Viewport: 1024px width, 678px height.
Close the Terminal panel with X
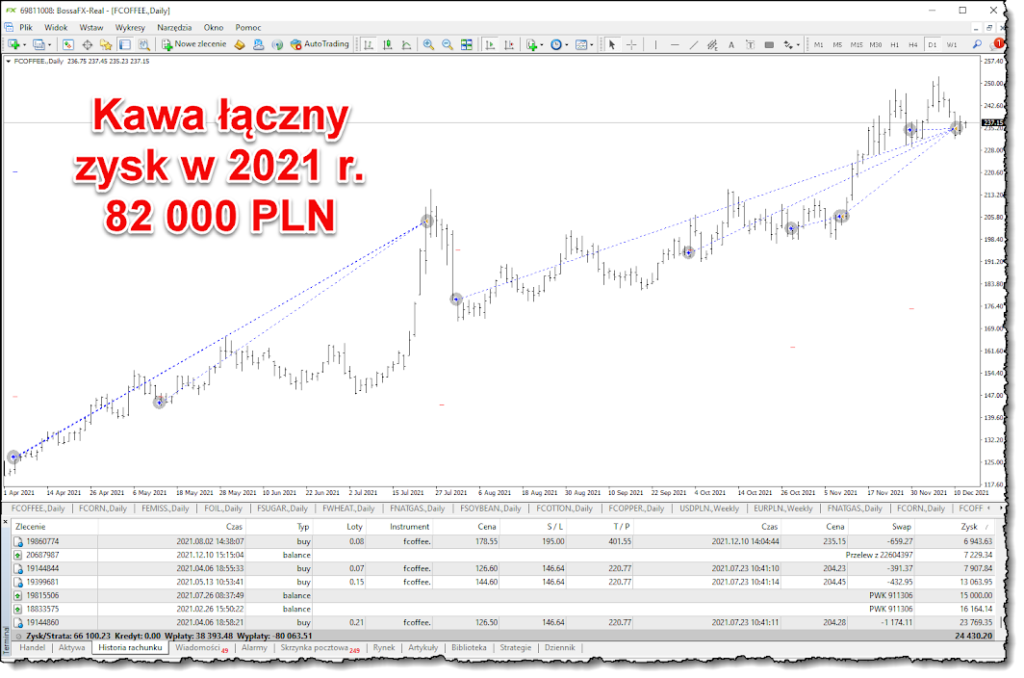[6, 523]
